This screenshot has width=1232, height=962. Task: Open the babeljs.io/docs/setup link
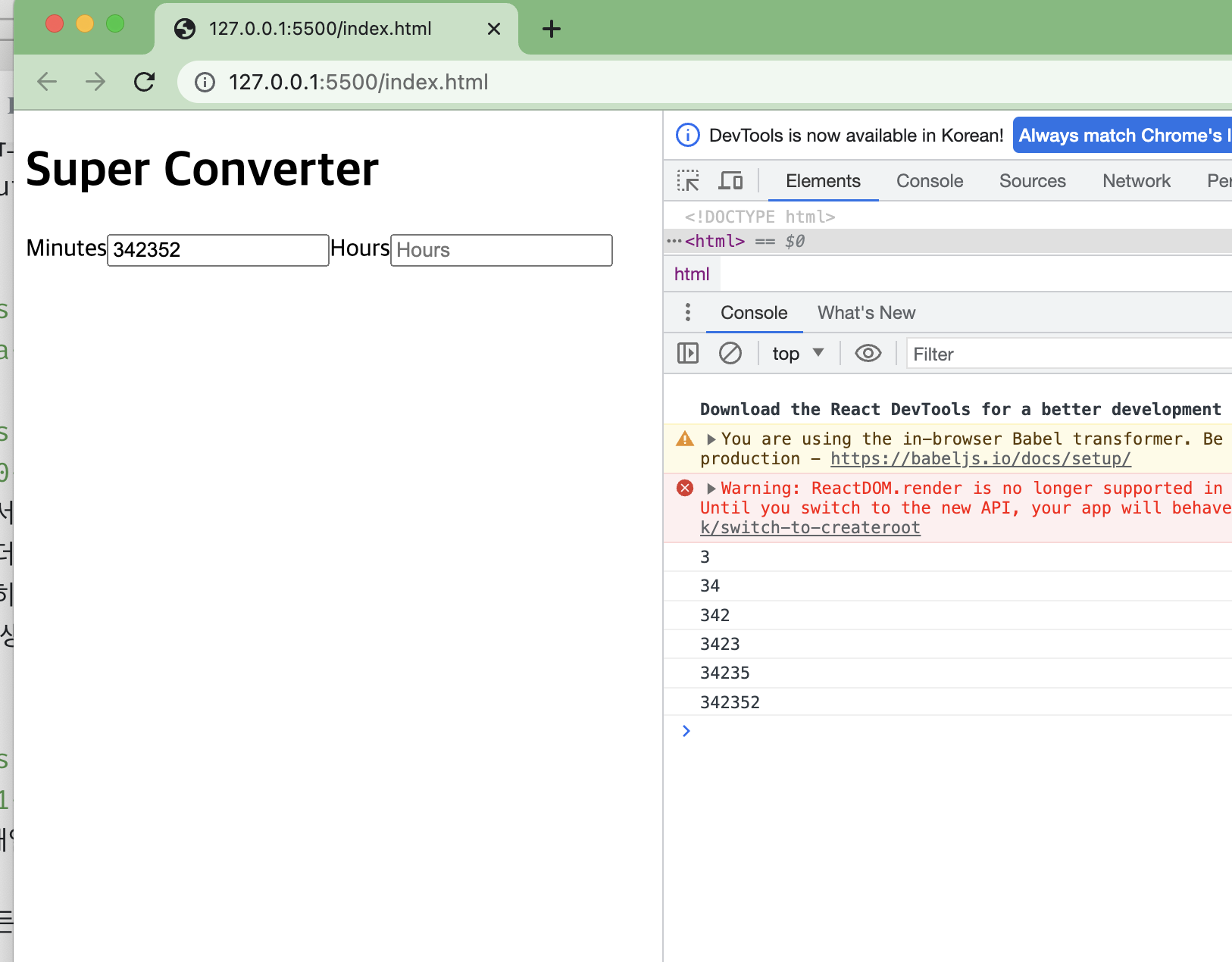click(x=980, y=459)
